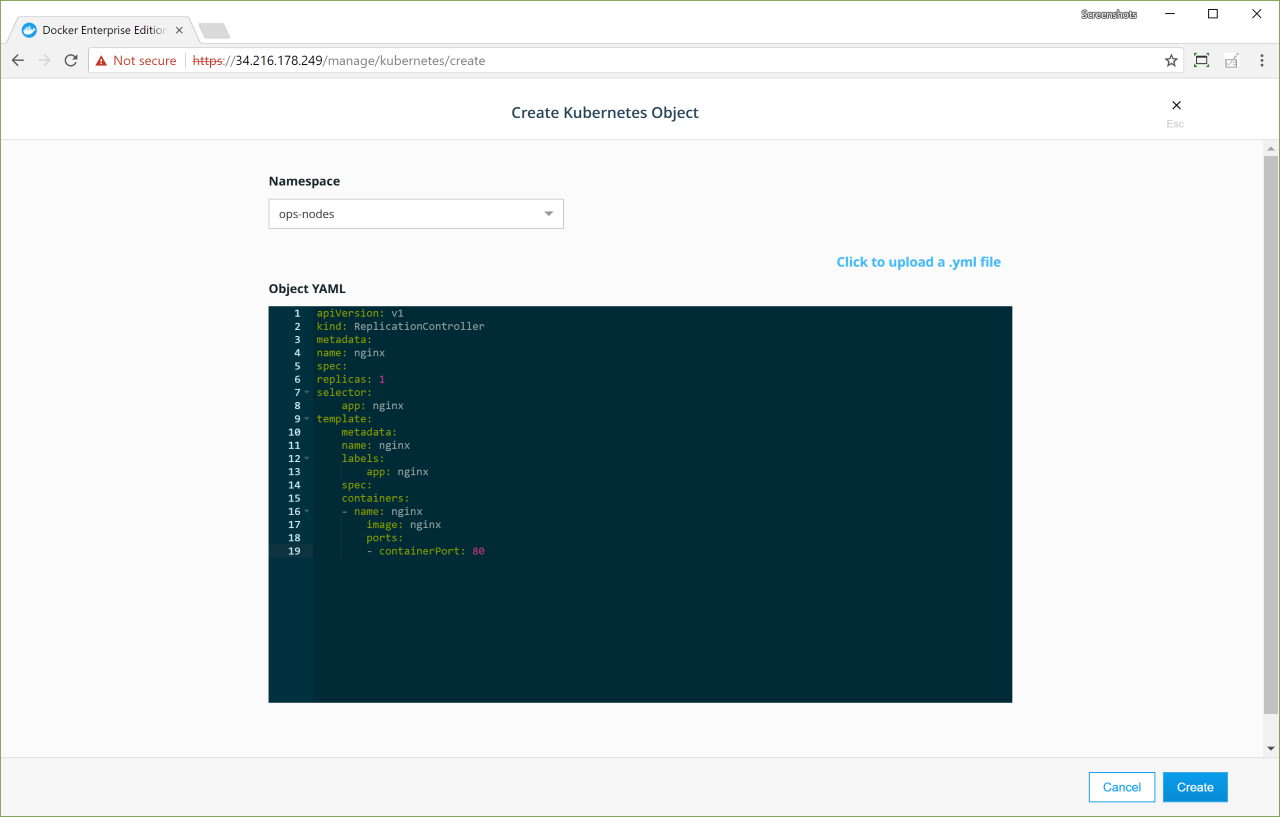
Task: Bookmark this page with the star icon
Action: (1171, 61)
